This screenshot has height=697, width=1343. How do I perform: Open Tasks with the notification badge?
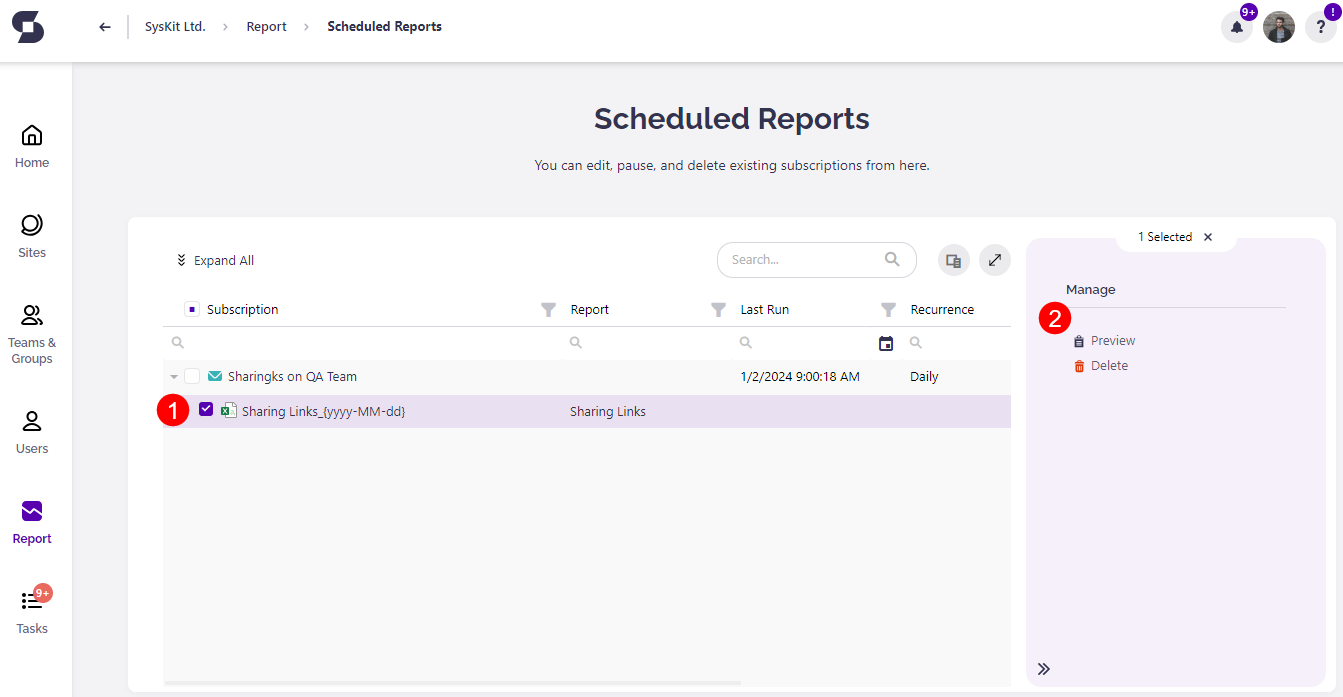[31, 610]
